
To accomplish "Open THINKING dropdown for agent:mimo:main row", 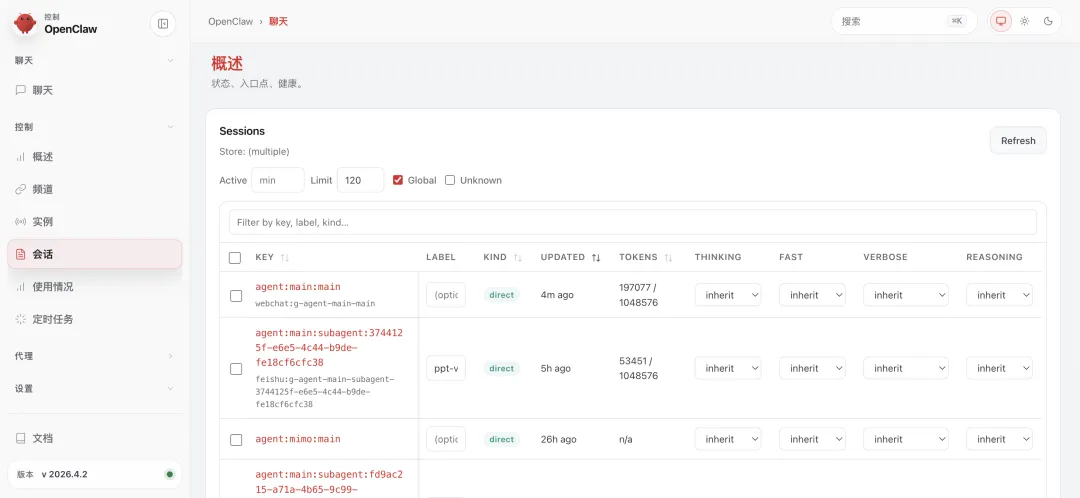I will [x=728, y=439].
